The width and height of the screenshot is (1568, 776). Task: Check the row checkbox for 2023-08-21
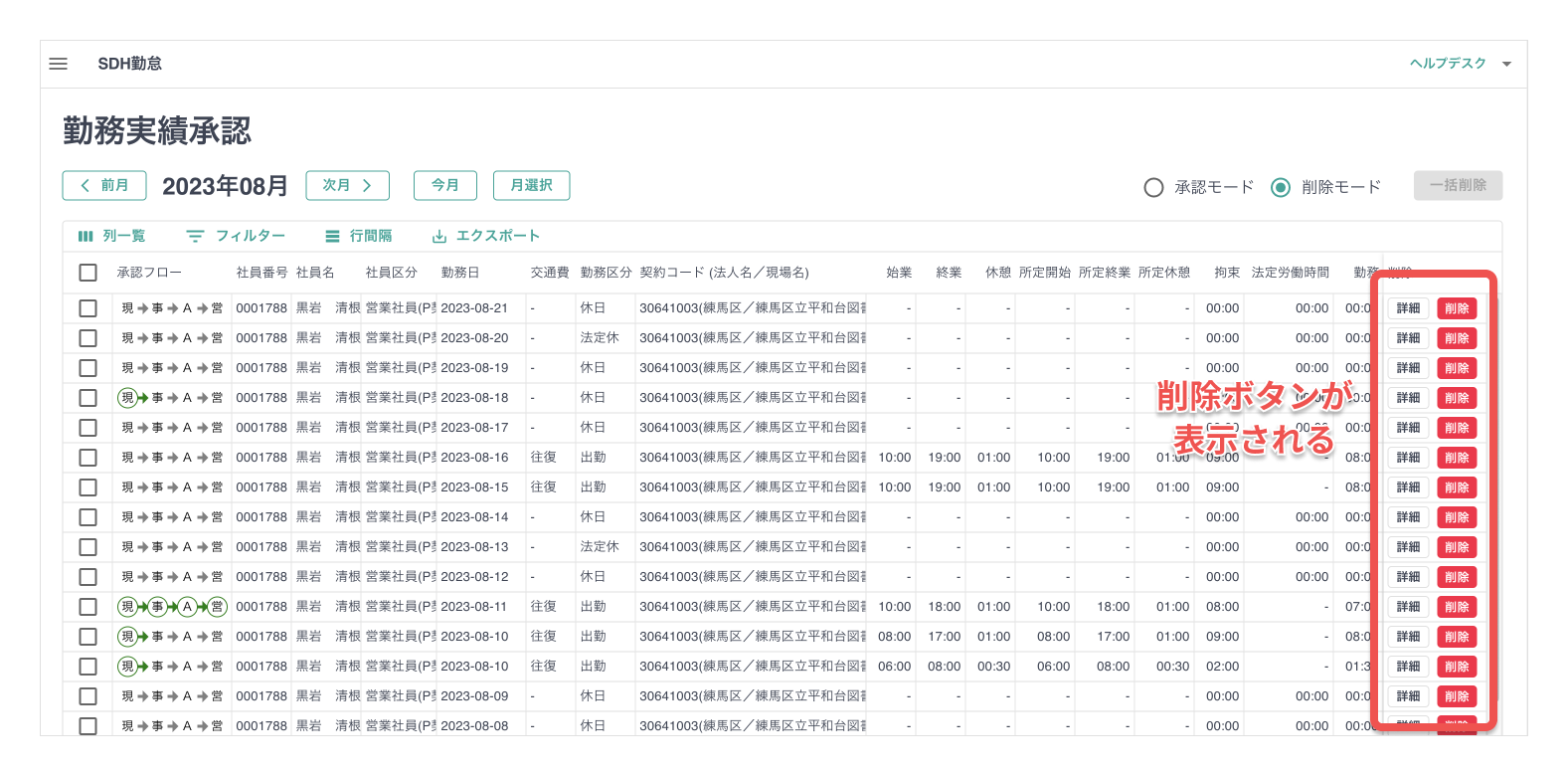click(x=88, y=308)
